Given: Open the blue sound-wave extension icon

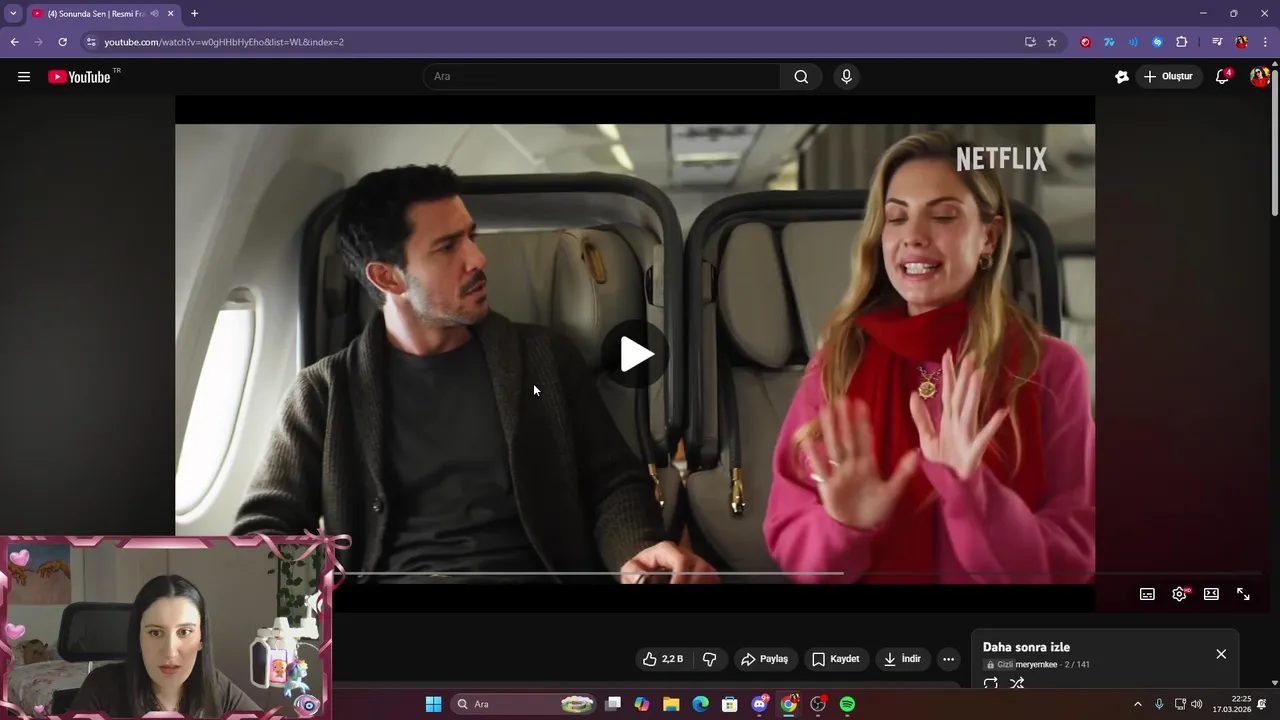Looking at the screenshot, I should [x=1133, y=42].
